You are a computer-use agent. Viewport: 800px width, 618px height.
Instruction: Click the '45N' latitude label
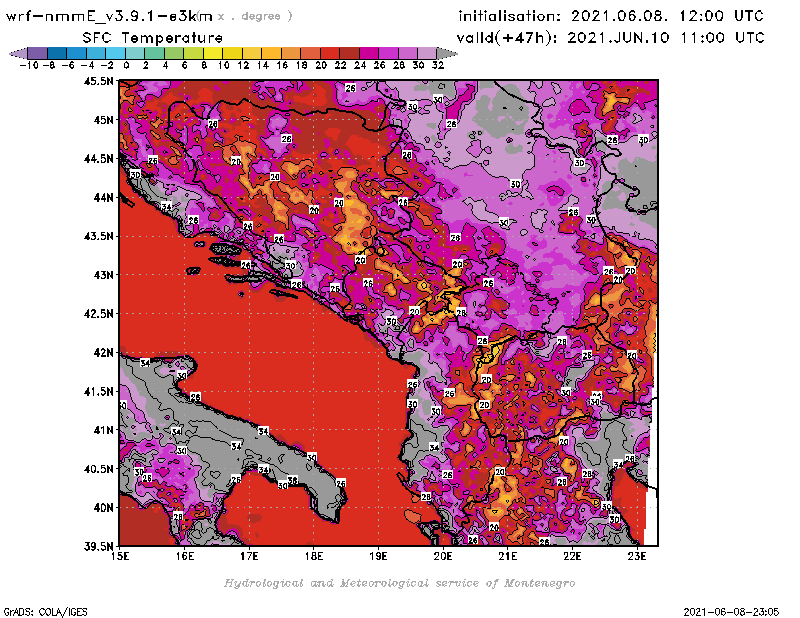coord(103,120)
